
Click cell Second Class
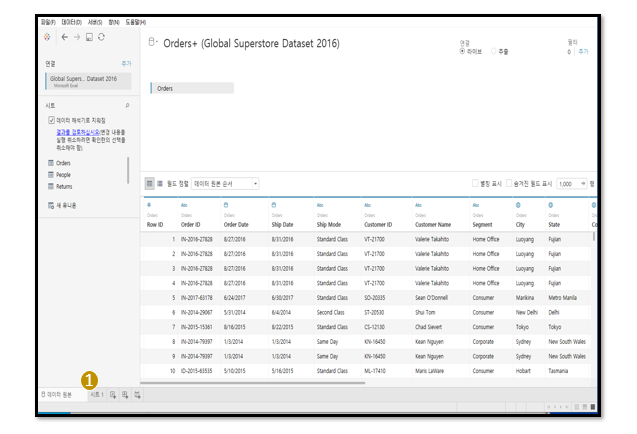[331, 312]
